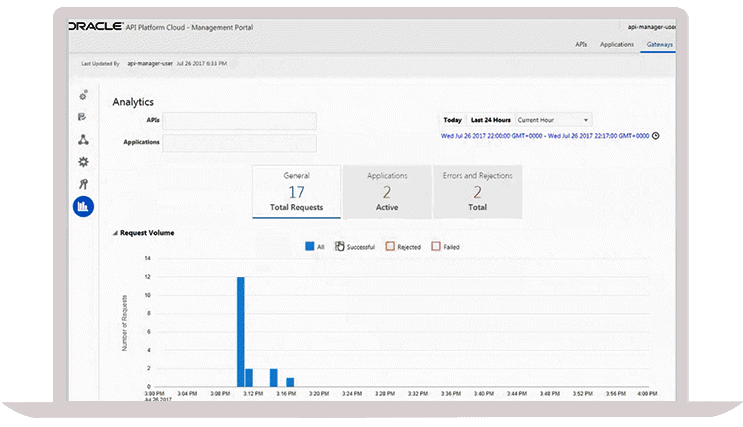The height and width of the screenshot is (427, 743).
Task: Click the Oracle logo
Action: (96, 26)
